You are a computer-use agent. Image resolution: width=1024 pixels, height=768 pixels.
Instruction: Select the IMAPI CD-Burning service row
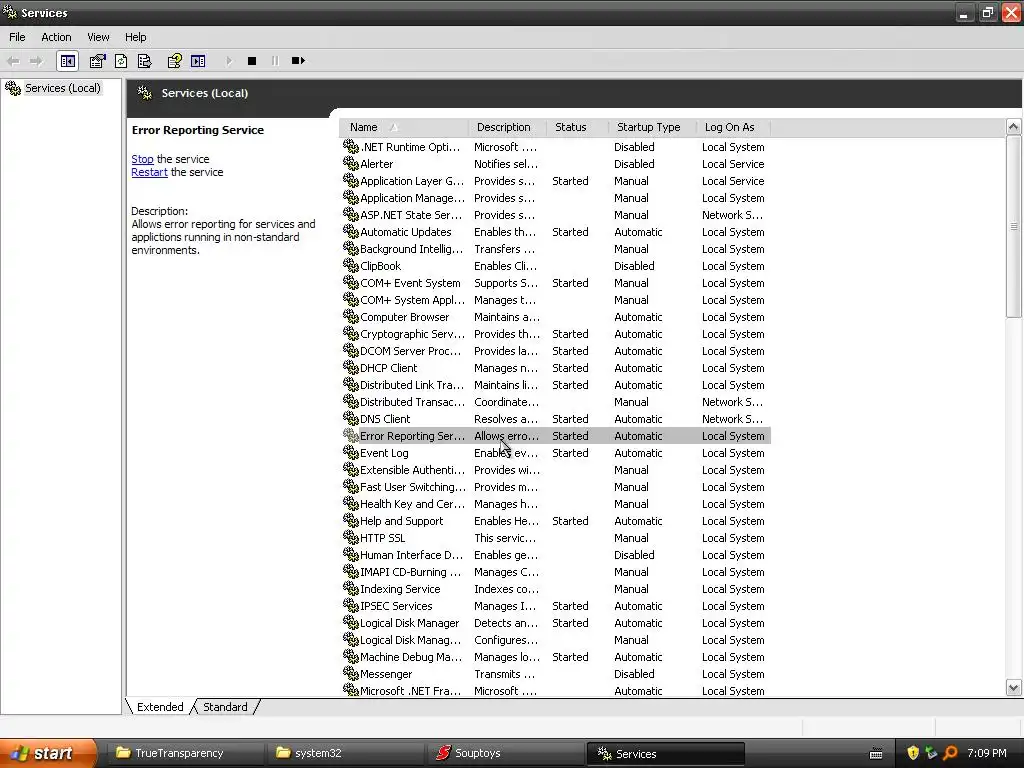pyautogui.click(x=556, y=571)
